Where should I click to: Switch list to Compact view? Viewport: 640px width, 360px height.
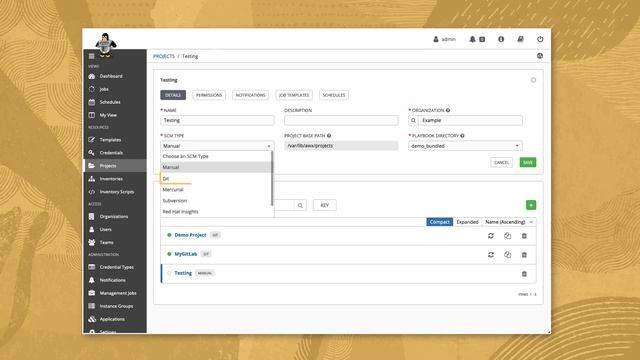(440, 222)
